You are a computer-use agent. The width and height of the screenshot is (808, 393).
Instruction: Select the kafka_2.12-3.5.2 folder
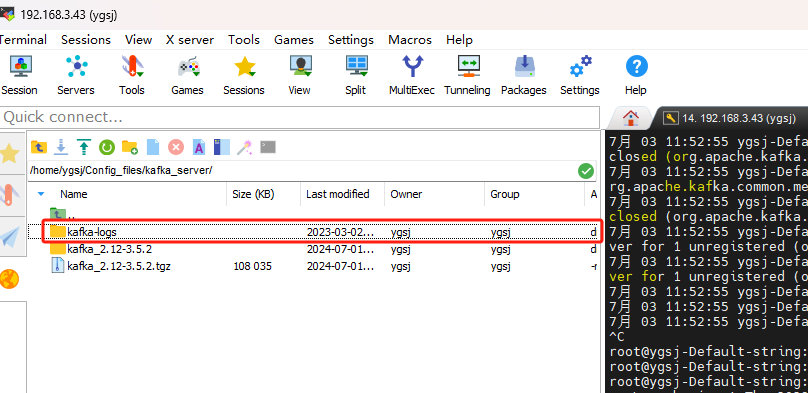[x=109, y=249]
